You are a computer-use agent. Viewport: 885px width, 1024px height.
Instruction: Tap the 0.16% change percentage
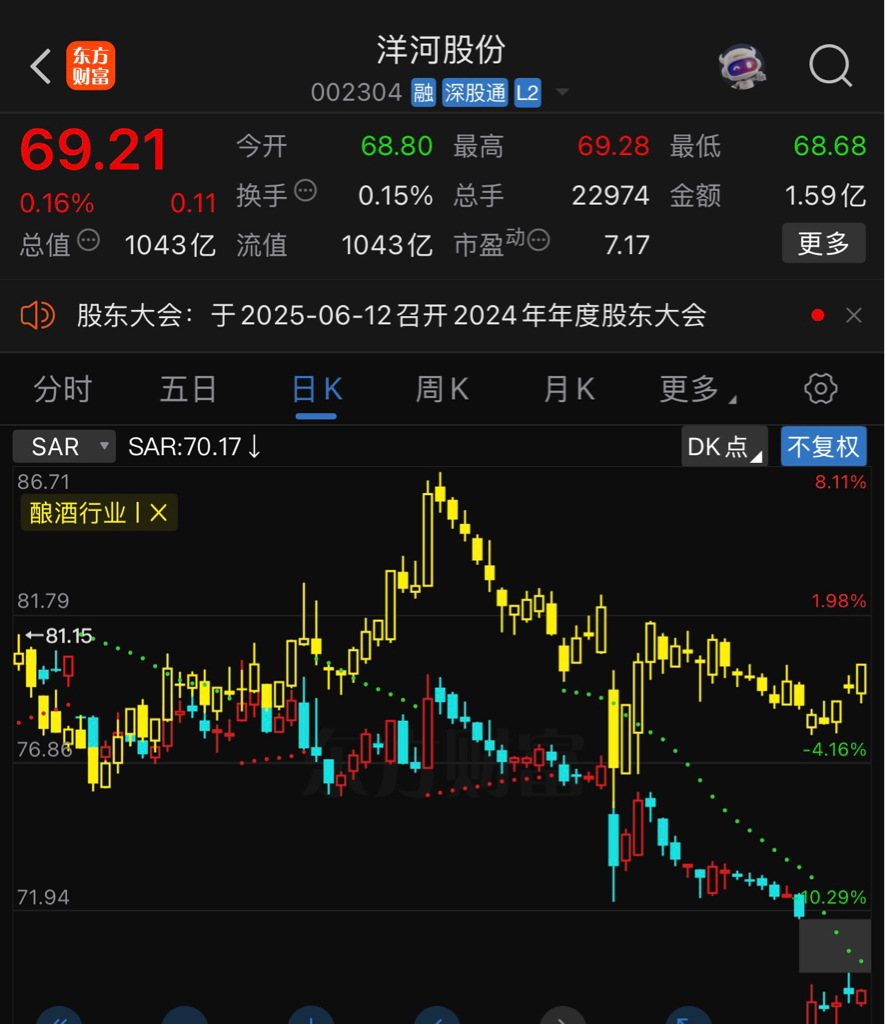(57, 203)
